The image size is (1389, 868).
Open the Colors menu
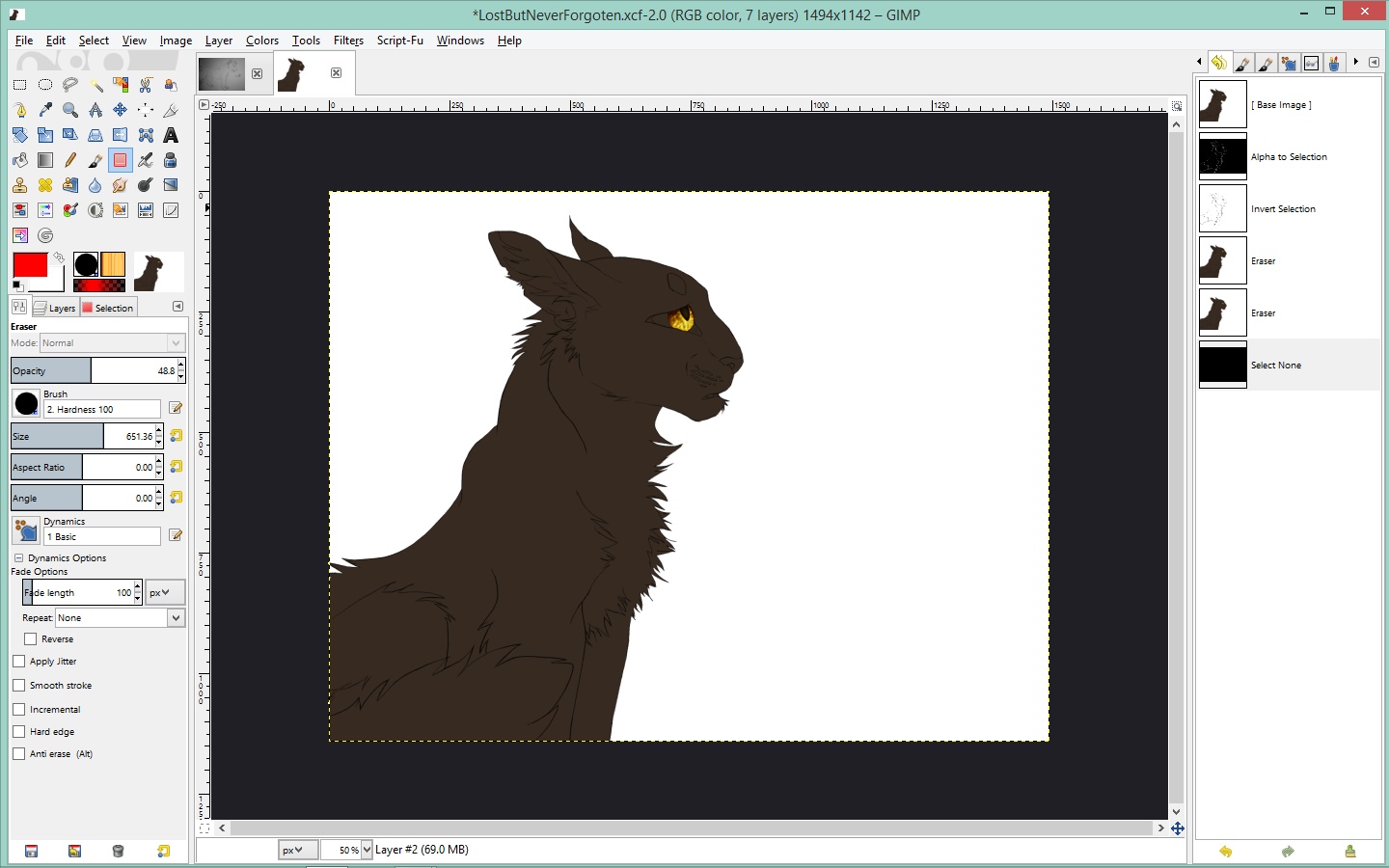pos(262,41)
